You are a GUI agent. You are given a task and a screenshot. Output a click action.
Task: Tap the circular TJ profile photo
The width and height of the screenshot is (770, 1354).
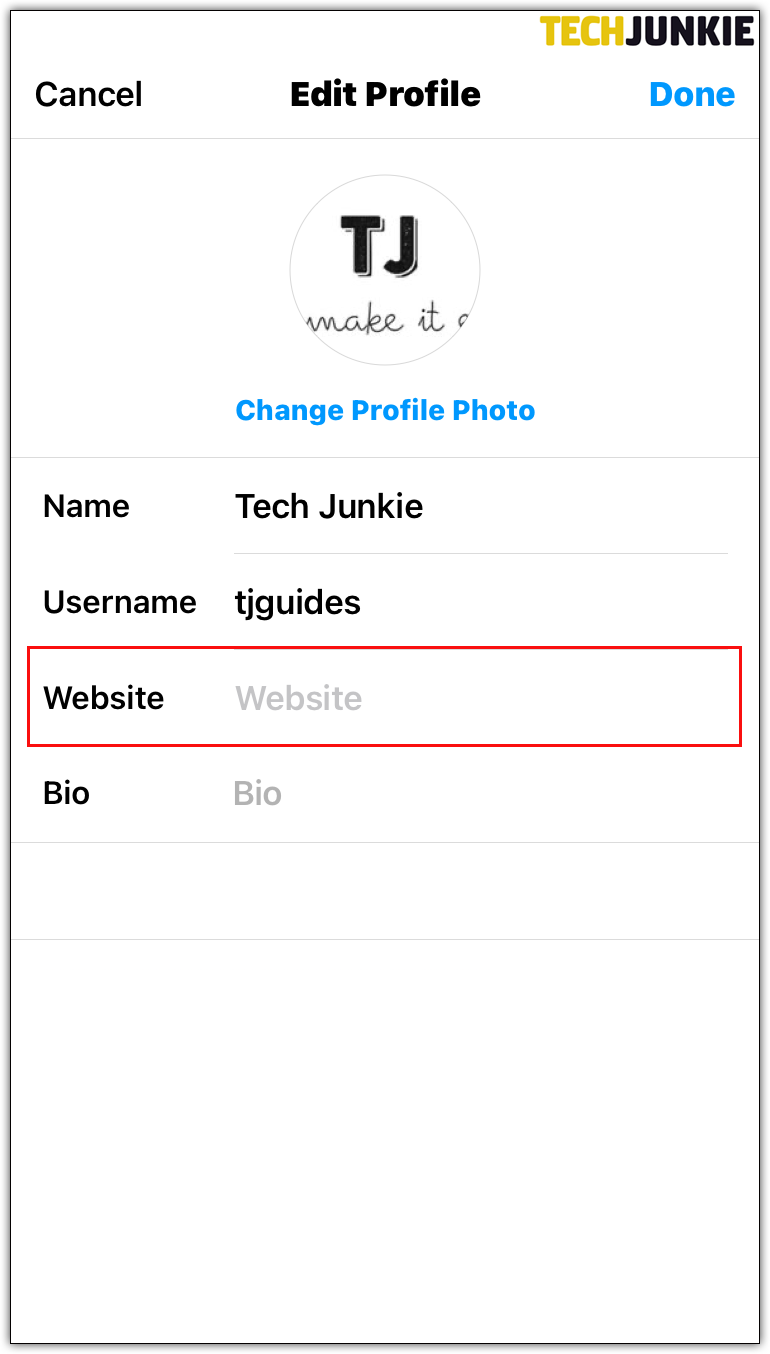pyautogui.click(x=385, y=270)
